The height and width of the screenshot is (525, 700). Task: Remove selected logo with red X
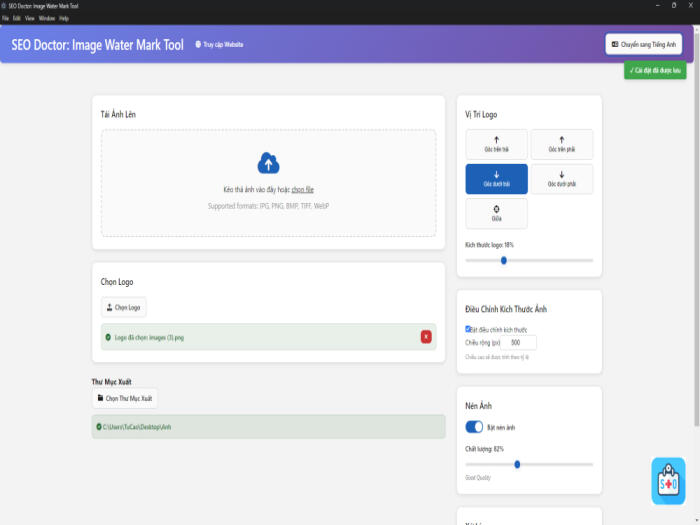[426, 337]
